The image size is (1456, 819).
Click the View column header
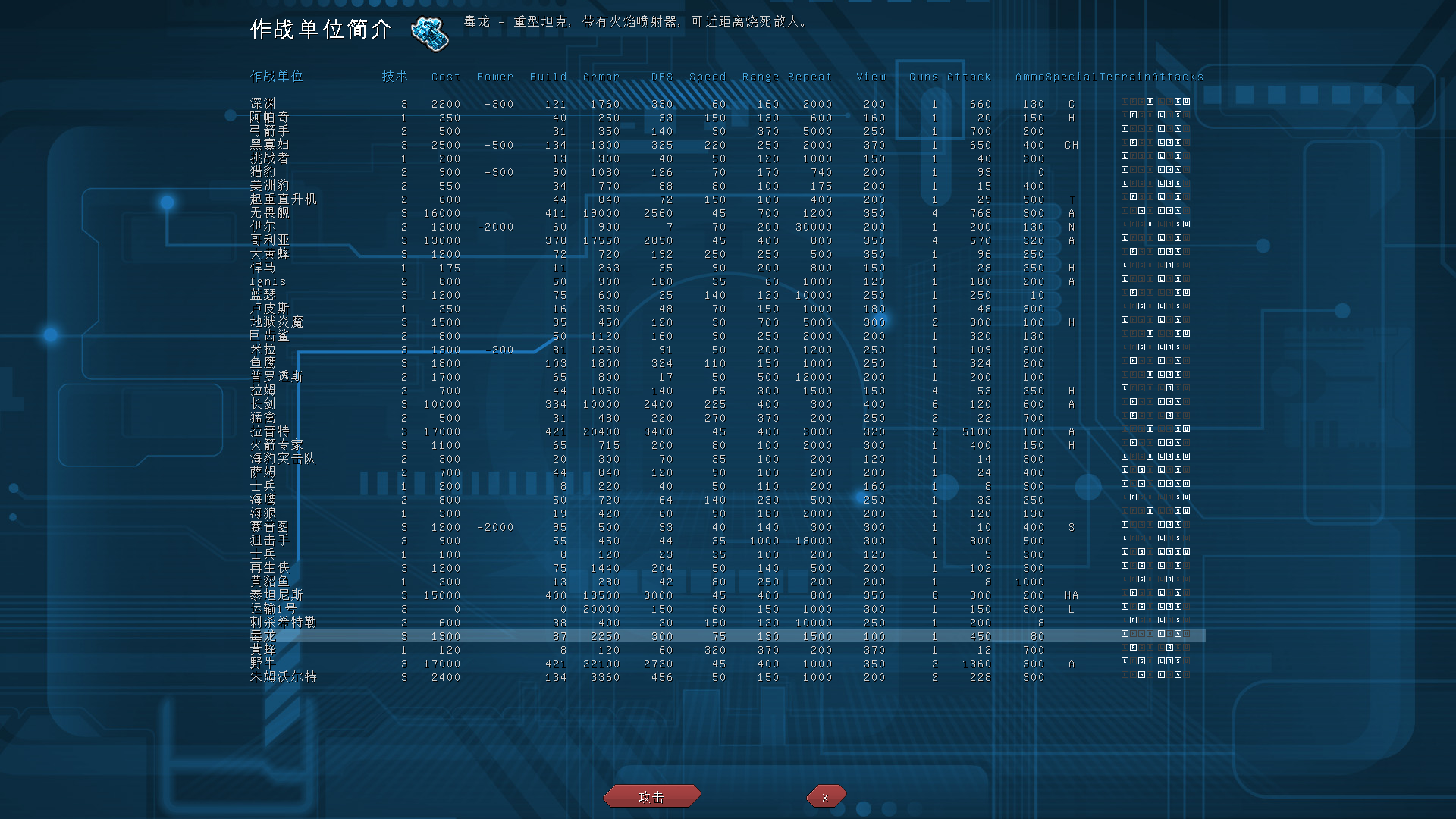[x=871, y=77]
